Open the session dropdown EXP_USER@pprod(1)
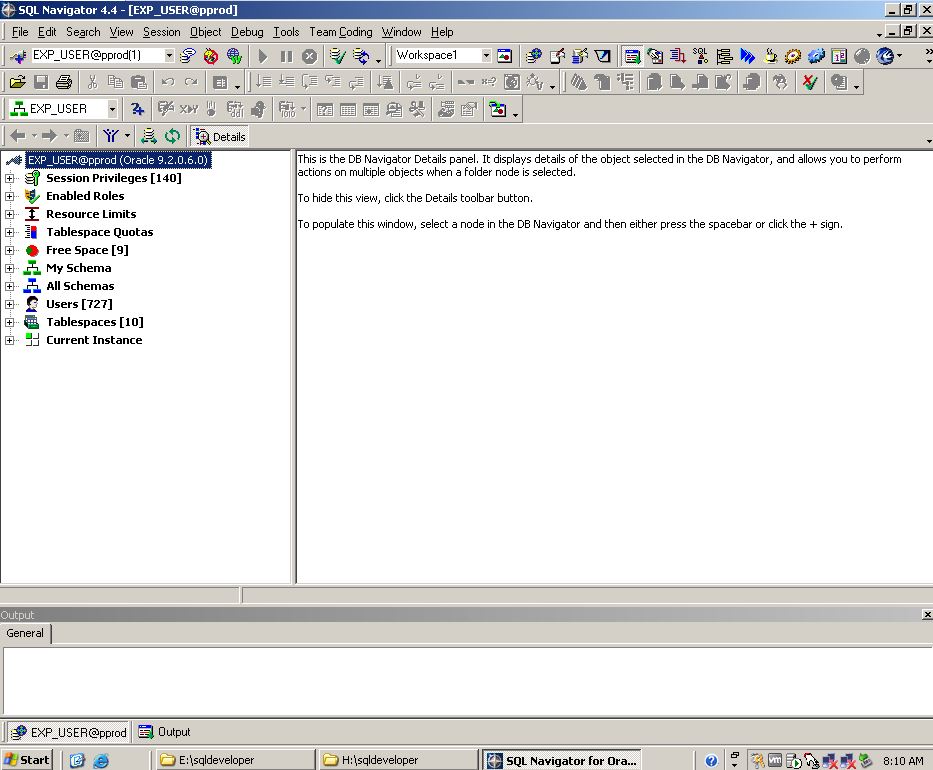This screenshot has height=770, width=933. pyautogui.click(x=169, y=55)
